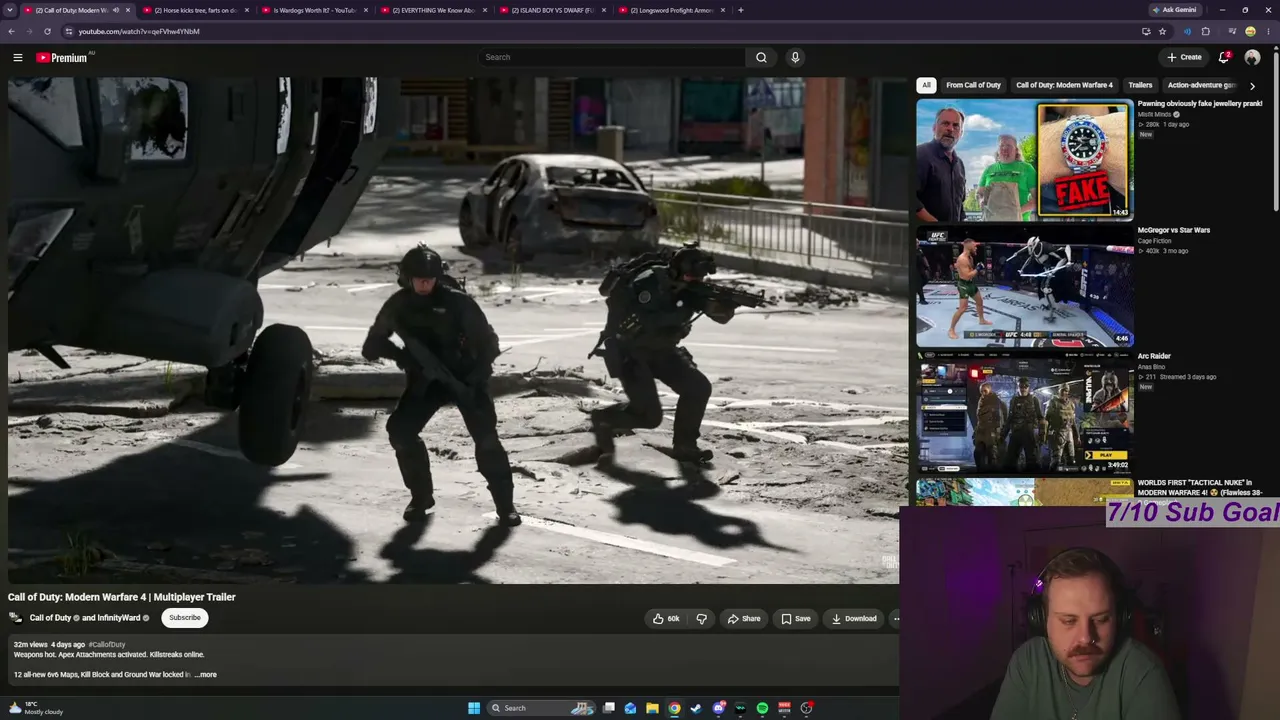Open Chrome from the taskbar
1280x720 pixels.
click(x=674, y=708)
